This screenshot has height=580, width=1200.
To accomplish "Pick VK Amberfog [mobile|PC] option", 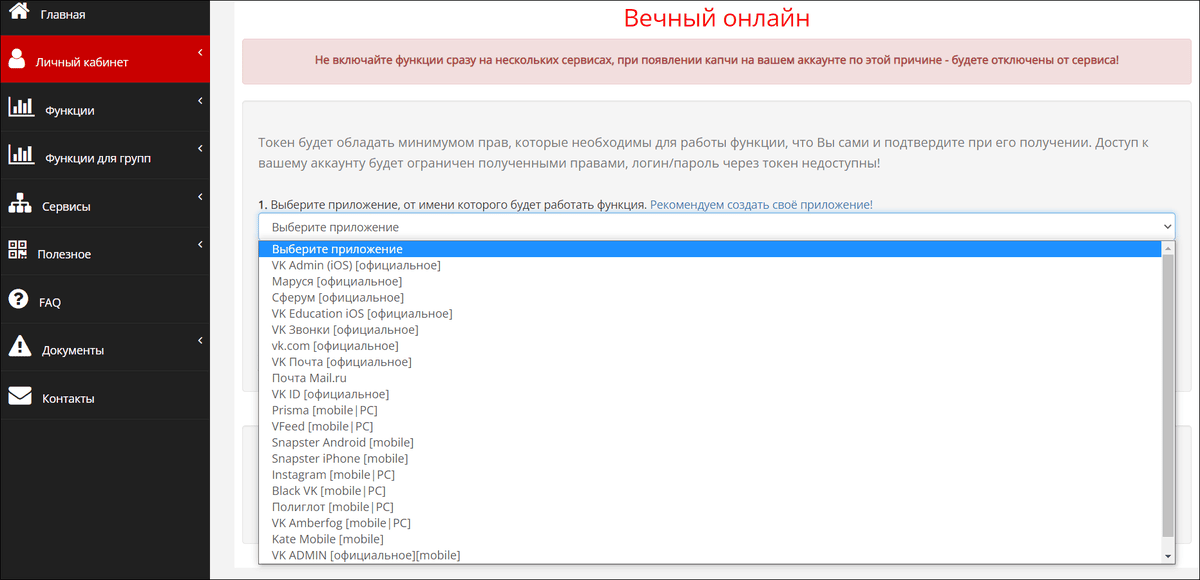I will point(710,523).
